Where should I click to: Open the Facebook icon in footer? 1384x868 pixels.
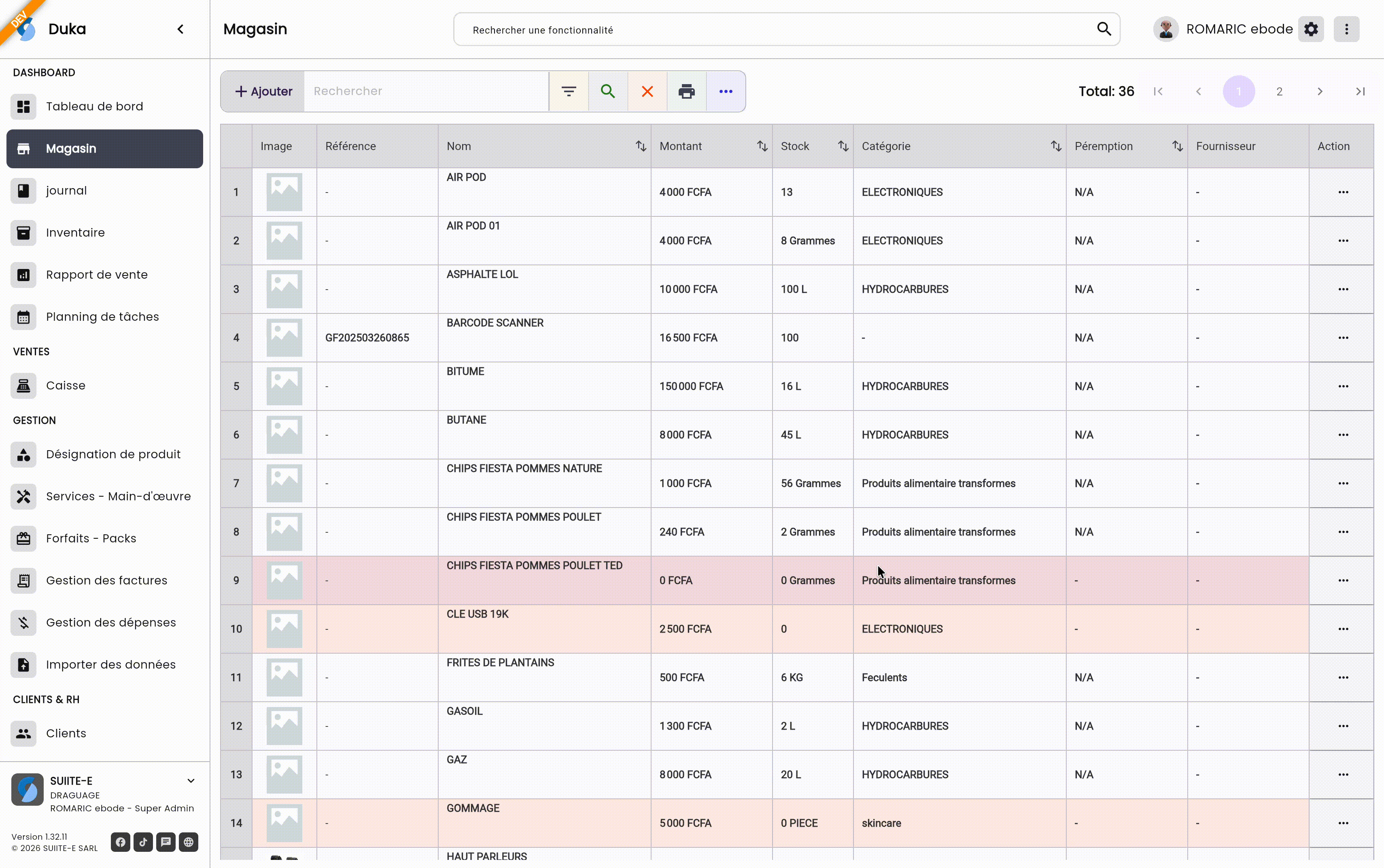pyautogui.click(x=121, y=842)
